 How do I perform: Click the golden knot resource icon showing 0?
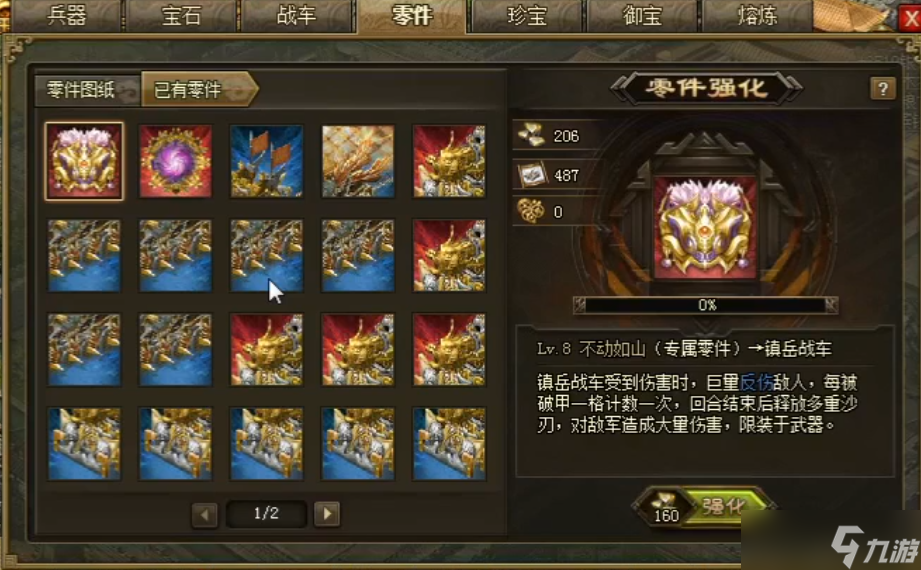530,211
